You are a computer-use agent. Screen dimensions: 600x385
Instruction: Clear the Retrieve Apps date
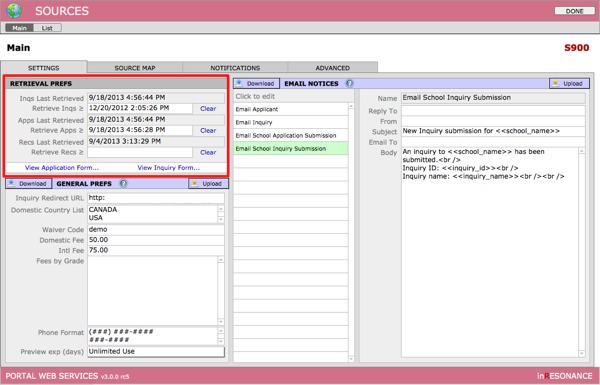208,131
